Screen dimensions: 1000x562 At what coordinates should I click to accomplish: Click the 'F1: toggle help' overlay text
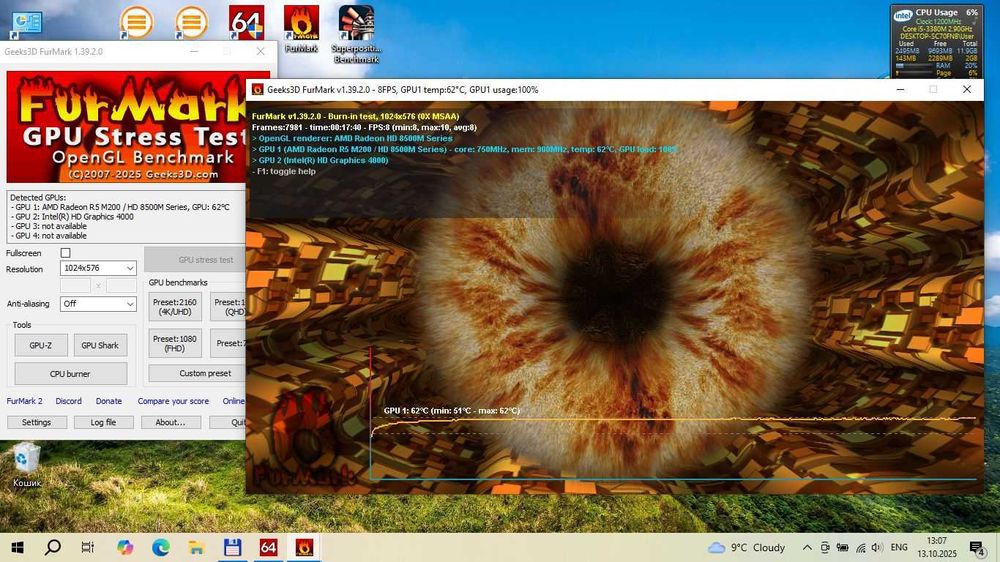(x=284, y=171)
